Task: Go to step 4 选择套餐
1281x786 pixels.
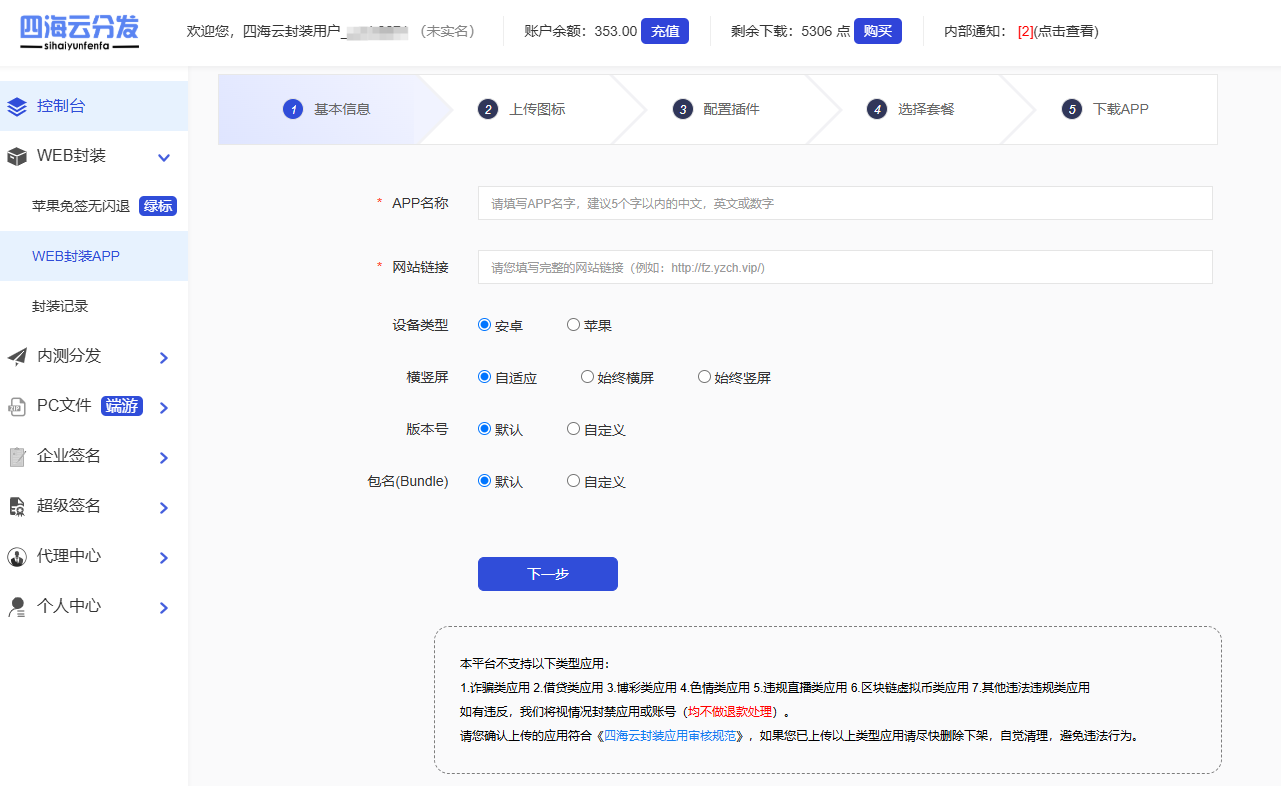Action: pyautogui.click(x=911, y=109)
